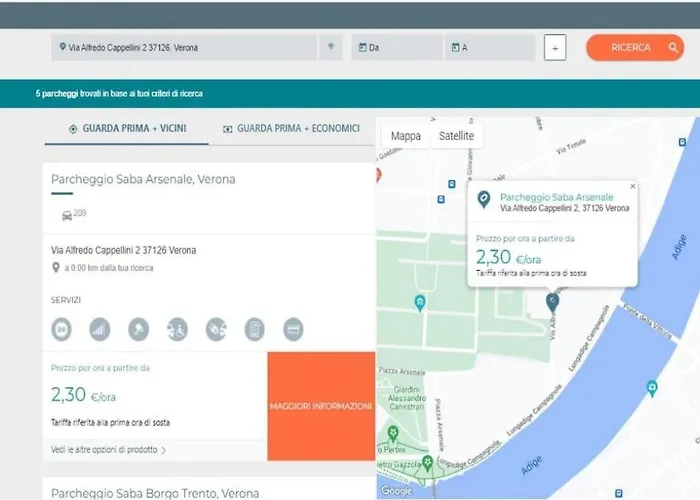Click the magnifier icon on Ricerca button
The image size is (700, 500).
click(x=673, y=47)
